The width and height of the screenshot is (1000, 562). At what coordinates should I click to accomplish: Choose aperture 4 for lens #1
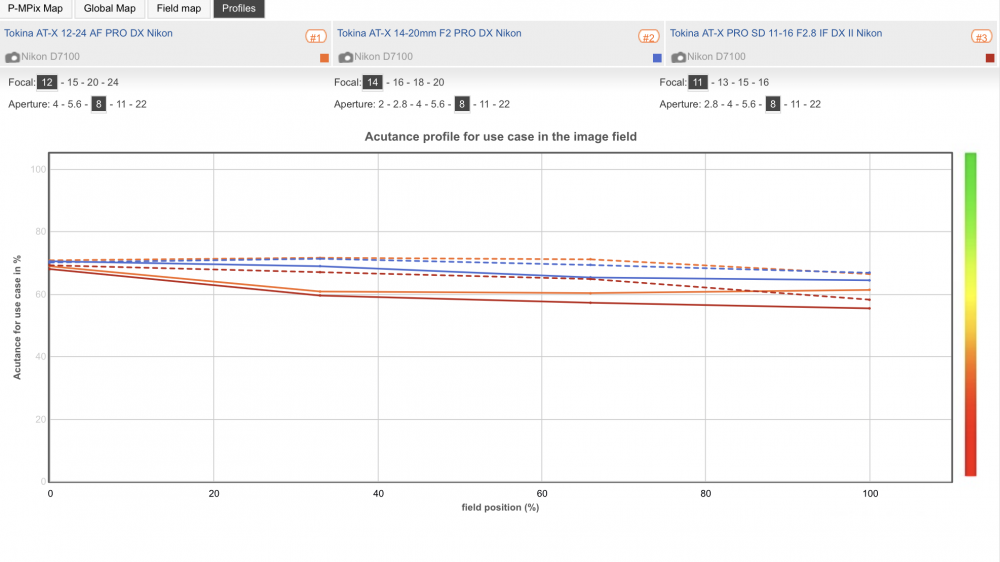click(55, 104)
